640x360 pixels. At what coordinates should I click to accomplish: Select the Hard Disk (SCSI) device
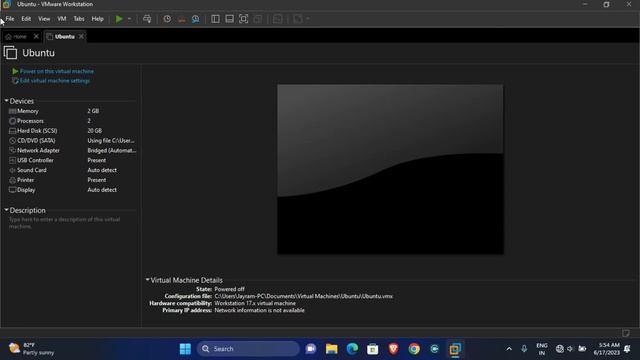pos(72,131)
